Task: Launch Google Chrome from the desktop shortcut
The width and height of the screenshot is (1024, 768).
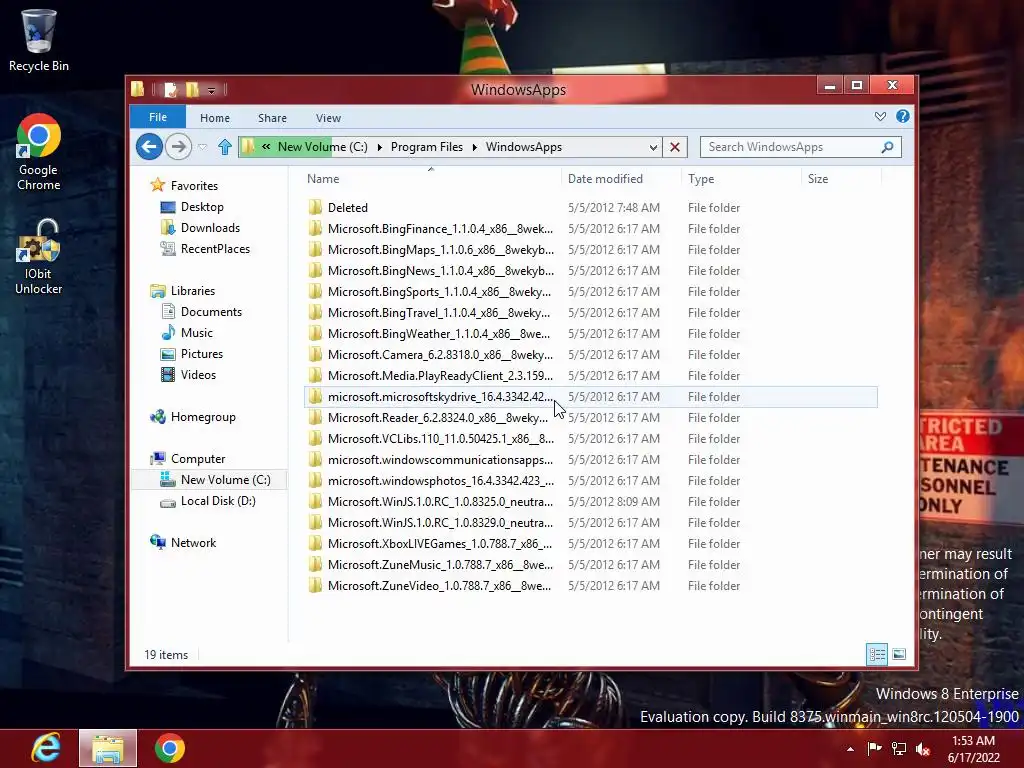Action: pos(39,153)
